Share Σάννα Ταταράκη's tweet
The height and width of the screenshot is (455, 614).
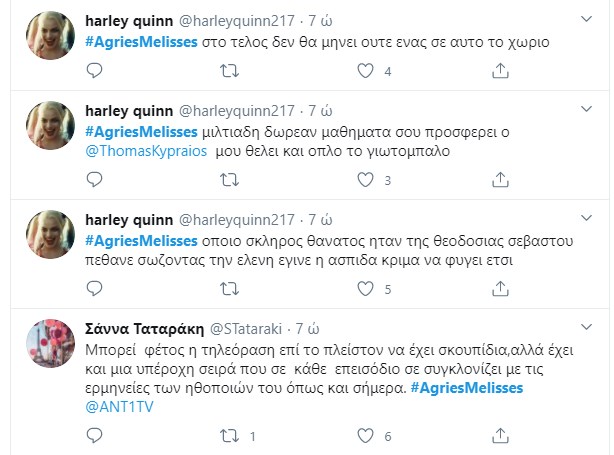coord(501,436)
